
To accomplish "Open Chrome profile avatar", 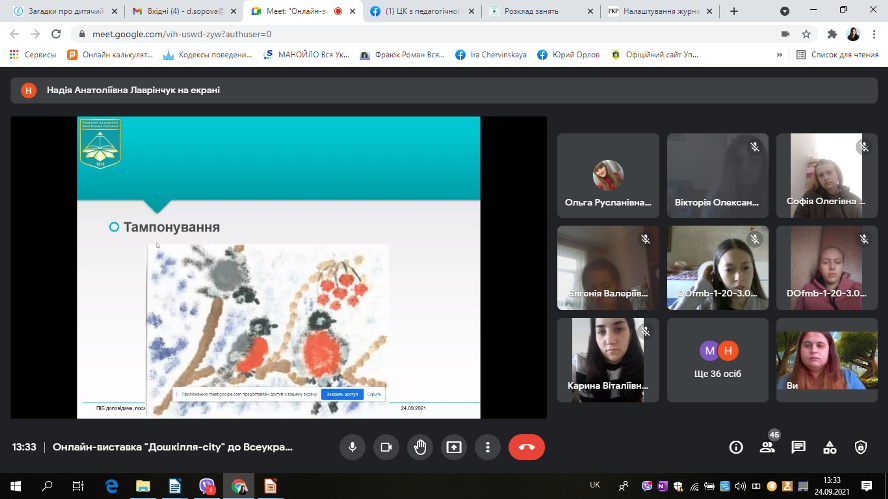I will [x=853, y=34].
